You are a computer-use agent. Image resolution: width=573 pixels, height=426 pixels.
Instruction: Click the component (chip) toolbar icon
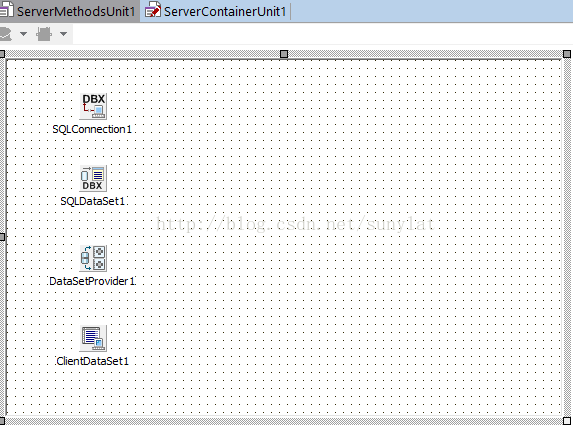[x=44, y=34]
